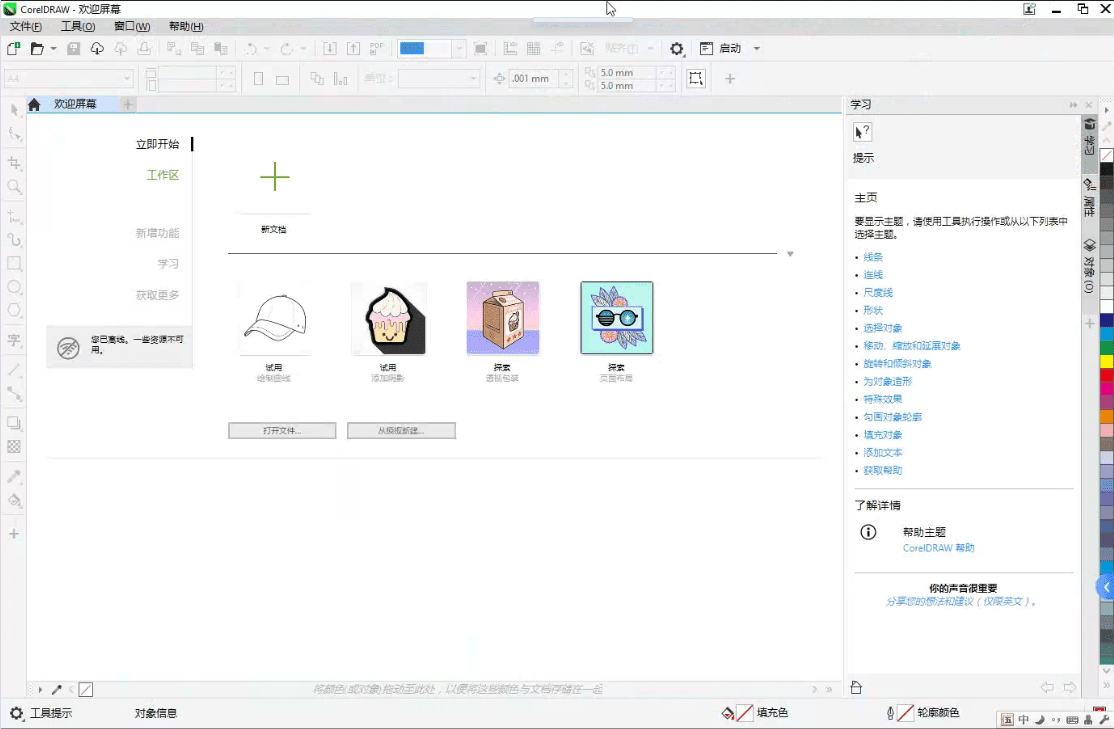Click the info icon beside 帮助主题
1114x729 pixels.
(868, 532)
